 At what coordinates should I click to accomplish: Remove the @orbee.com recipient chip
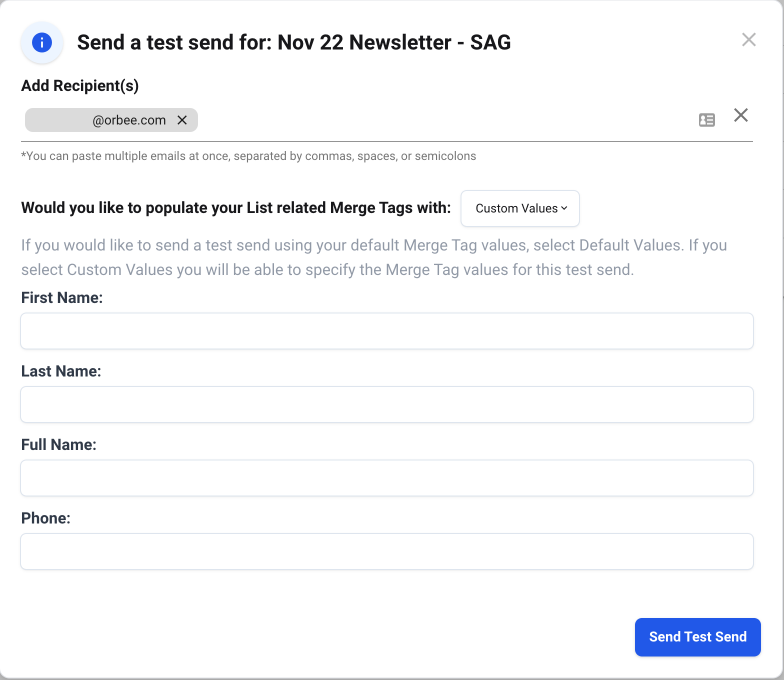182,120
